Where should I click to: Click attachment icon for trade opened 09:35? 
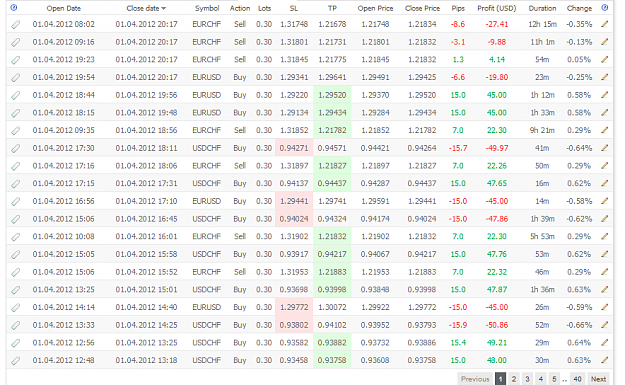(15, 131)
